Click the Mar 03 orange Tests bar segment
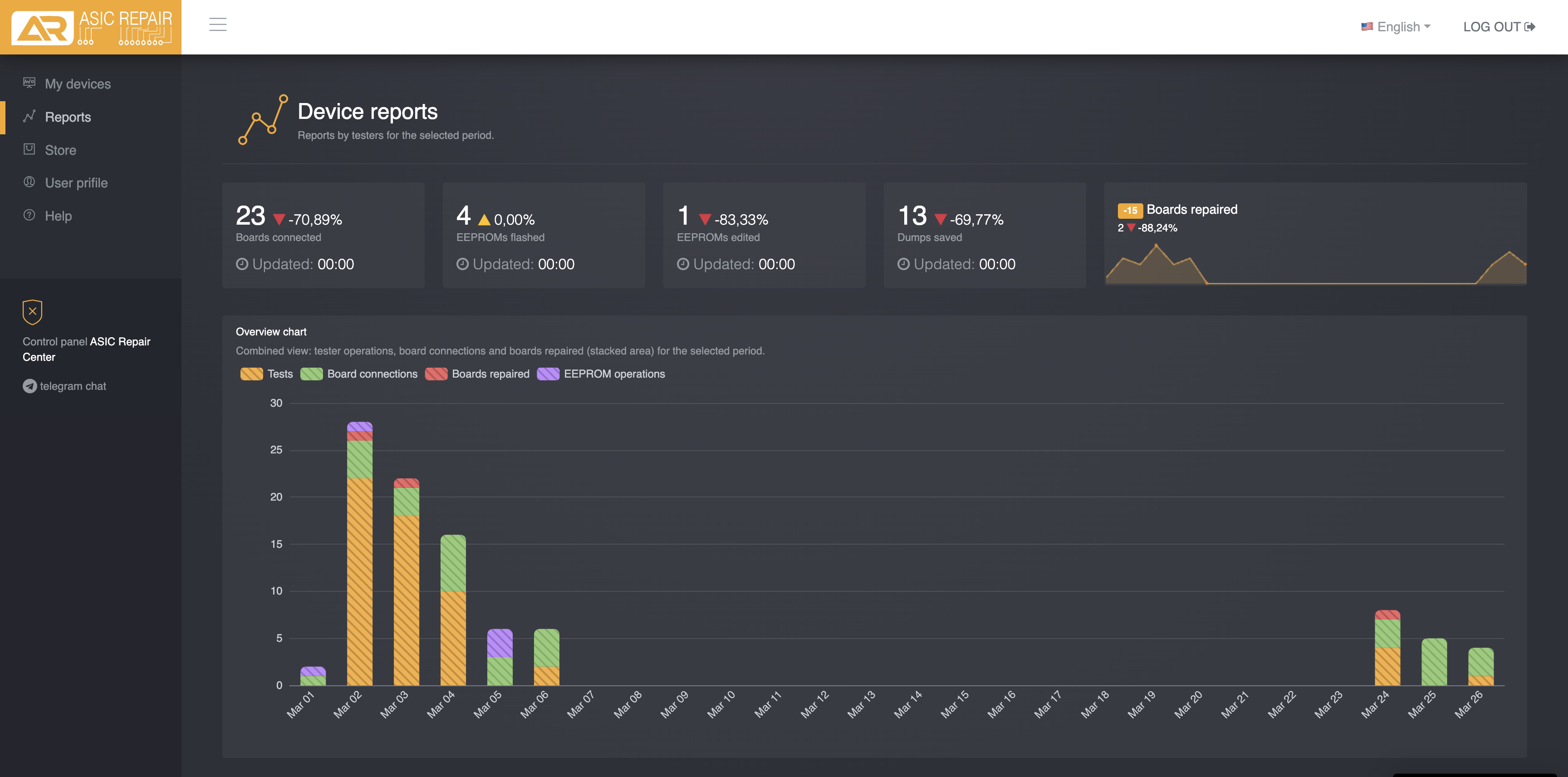Viewport: 1568px width, 777px height. click(x=407, y=600)
